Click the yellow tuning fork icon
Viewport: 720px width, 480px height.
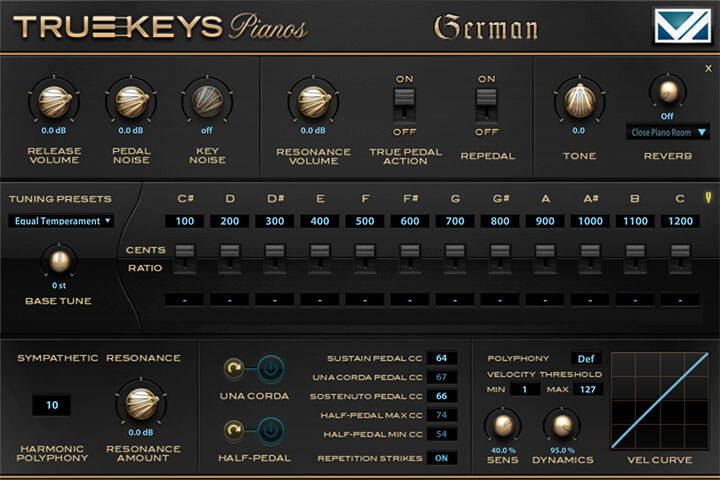tap(709, 196)
